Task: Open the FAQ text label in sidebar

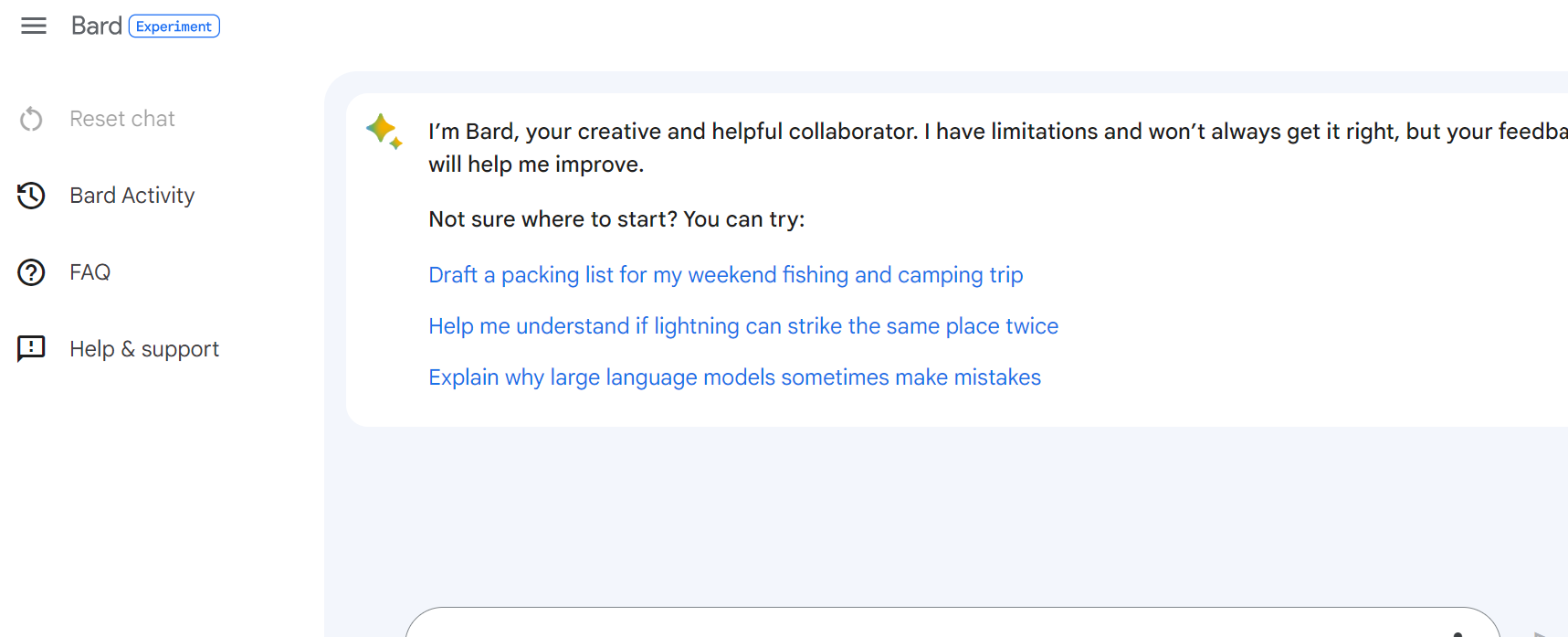Action: click(90, 272)
